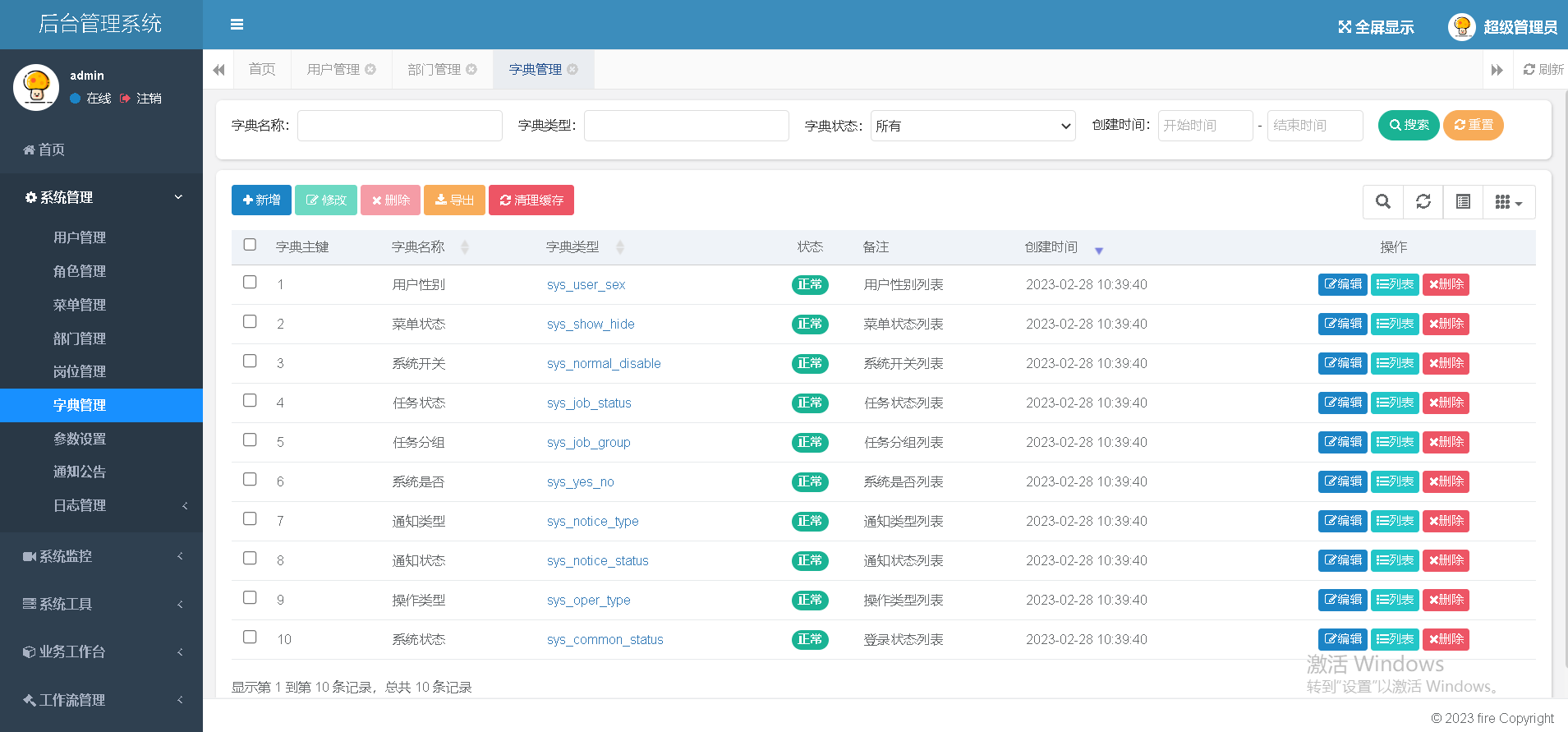Open the 字典状态 dropdown
Image resolution: width=1568 pixels, height=732 pixels.
point(973,126)
